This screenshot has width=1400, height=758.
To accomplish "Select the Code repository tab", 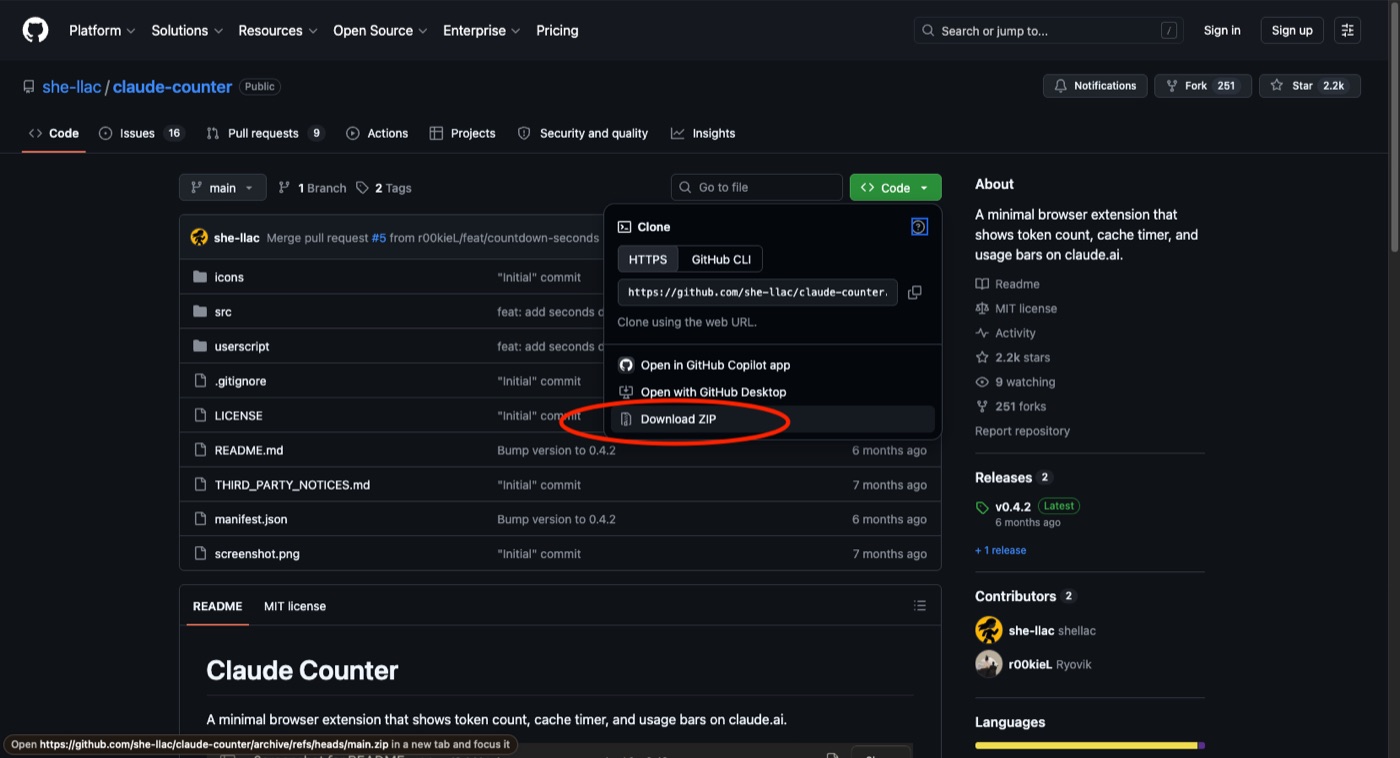I will click(54, 133).
